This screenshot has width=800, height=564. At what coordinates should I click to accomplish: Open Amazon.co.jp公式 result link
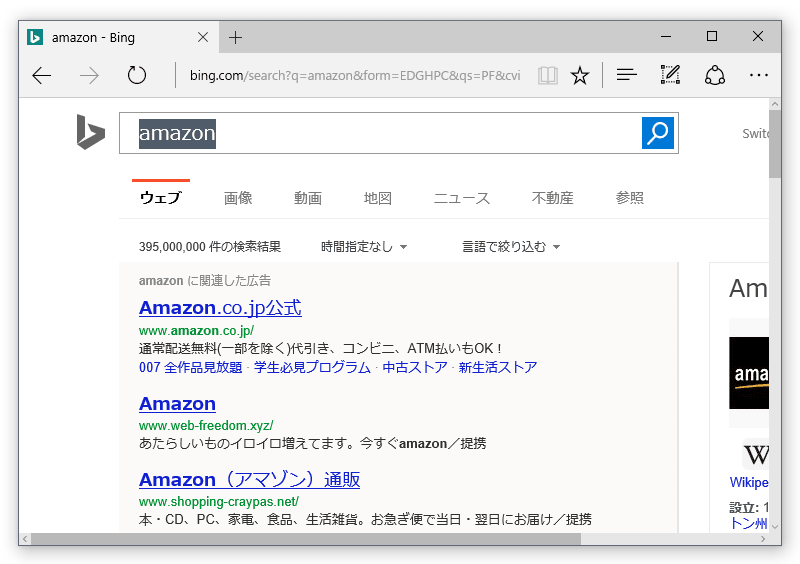click(220, 308)
